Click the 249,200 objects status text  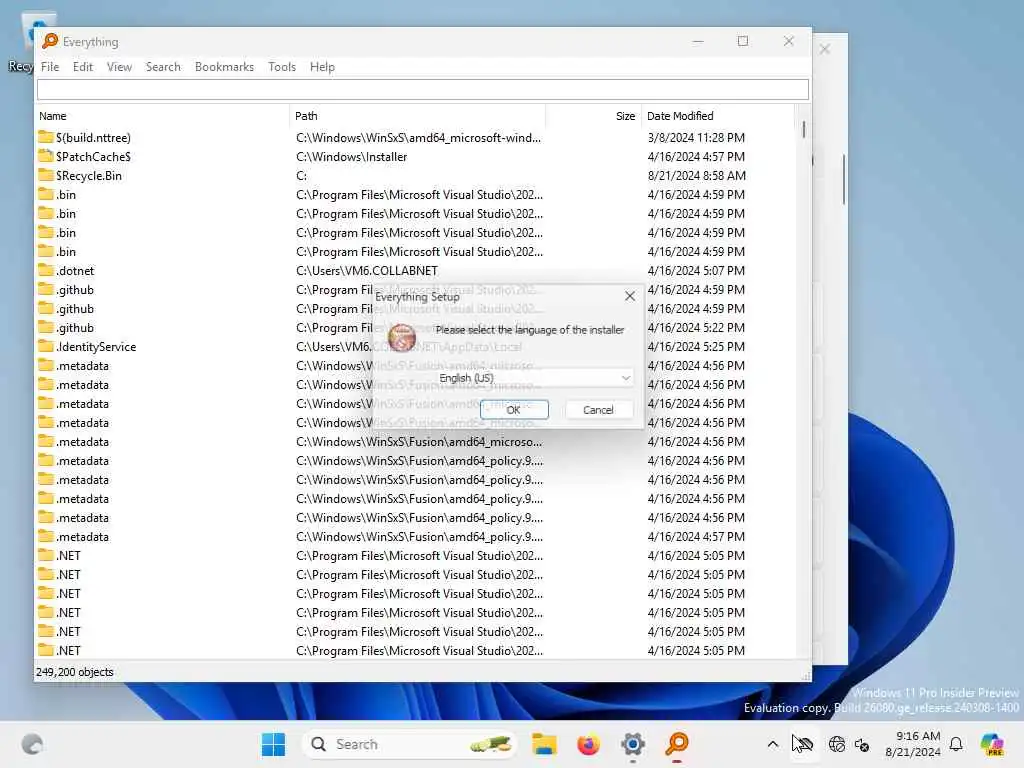(74, 672)
